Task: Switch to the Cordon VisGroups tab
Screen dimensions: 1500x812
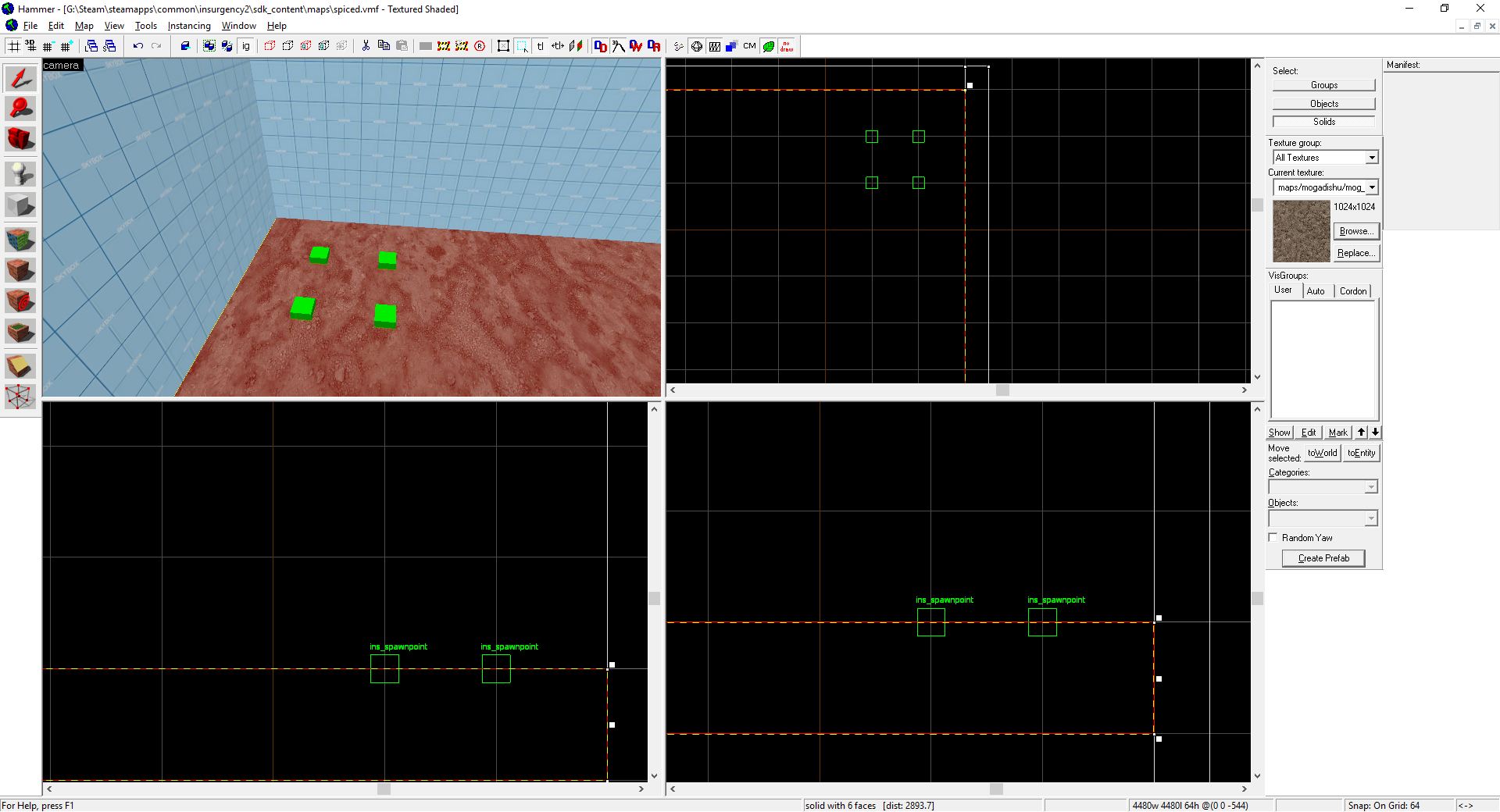Action: pyautogui.click(x=1353, y=291)
